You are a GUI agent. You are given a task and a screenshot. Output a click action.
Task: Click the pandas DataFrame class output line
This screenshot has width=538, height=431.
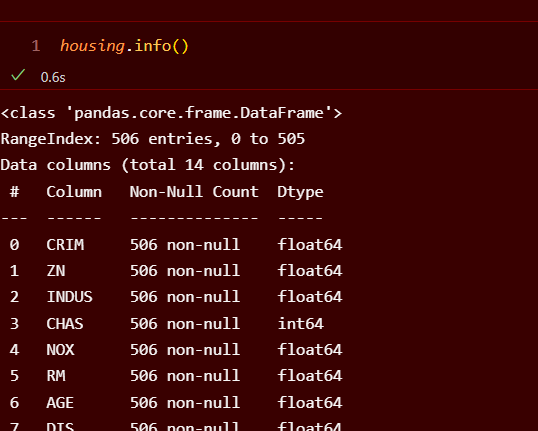[x=171, y=113]
